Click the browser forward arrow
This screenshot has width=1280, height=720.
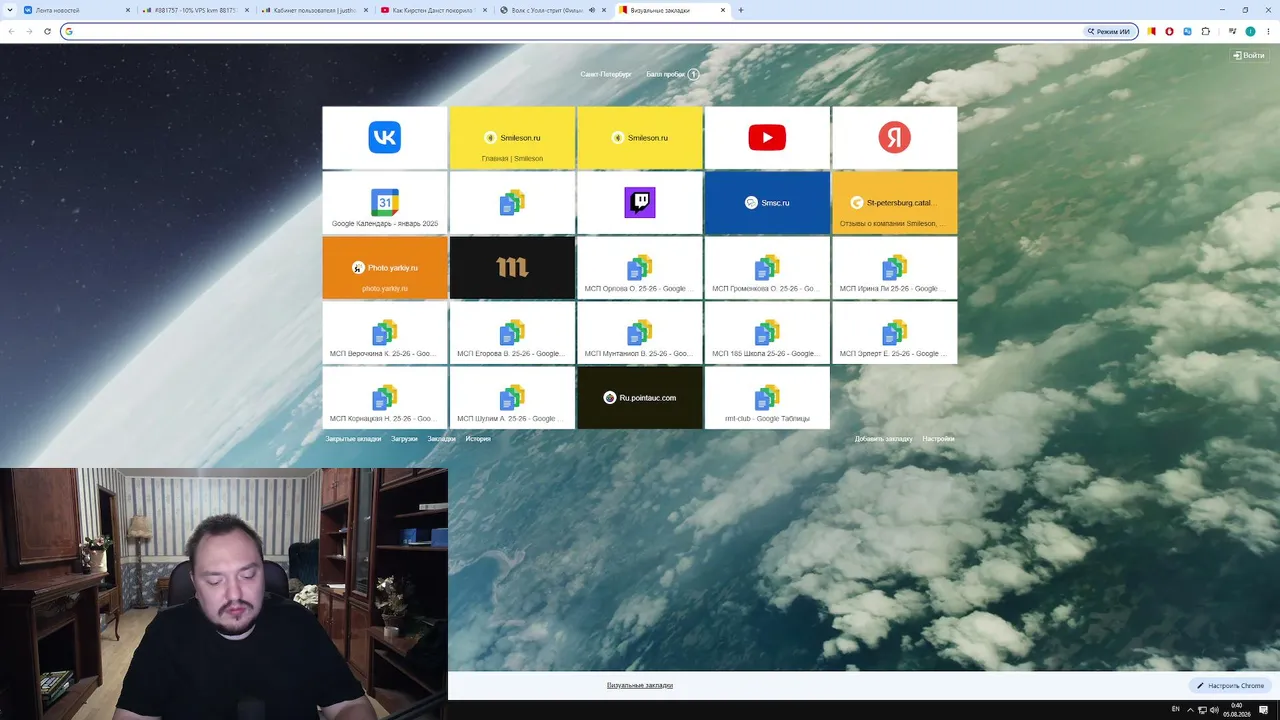tap(29, 31)
